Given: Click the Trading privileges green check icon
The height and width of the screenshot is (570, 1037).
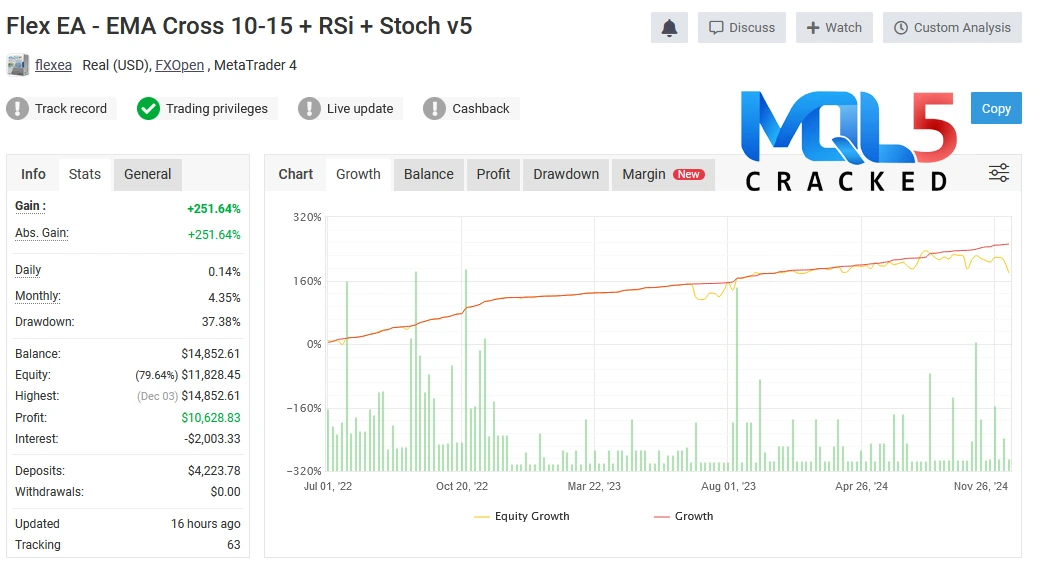Looking at the screenshot, I should 148,108.
